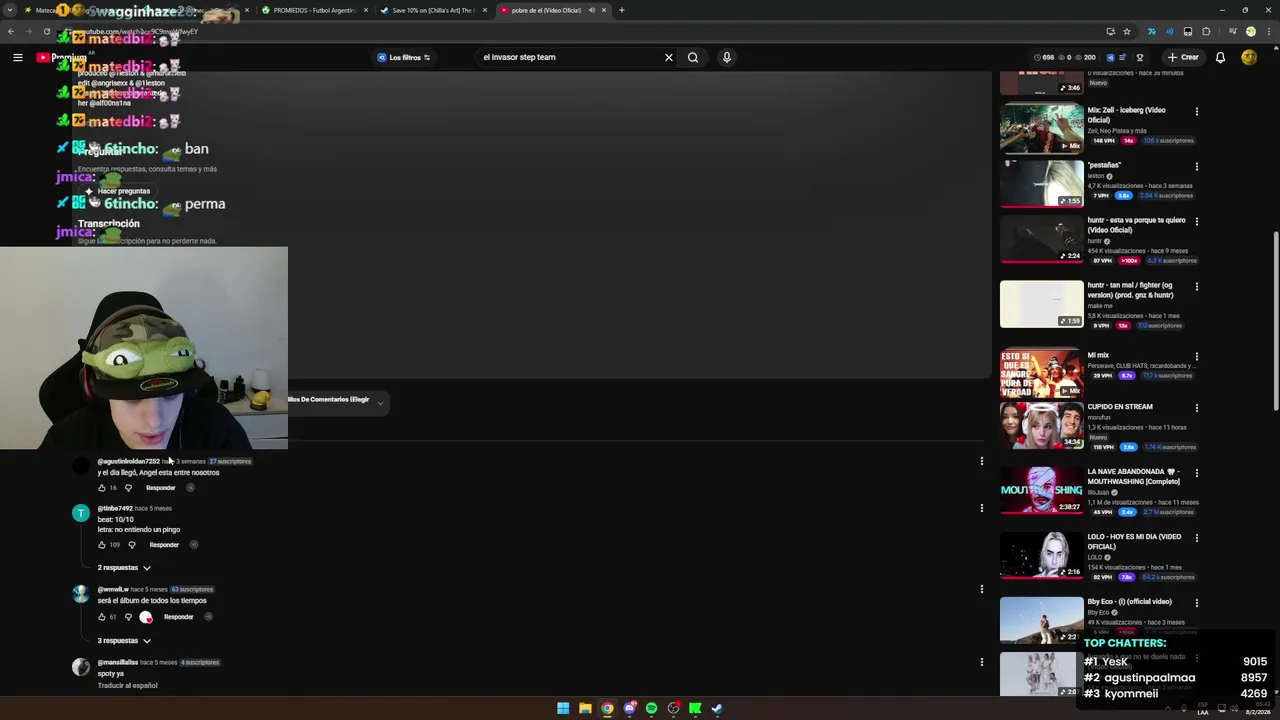Open options menu for @wmwlLw's comment

982,589
